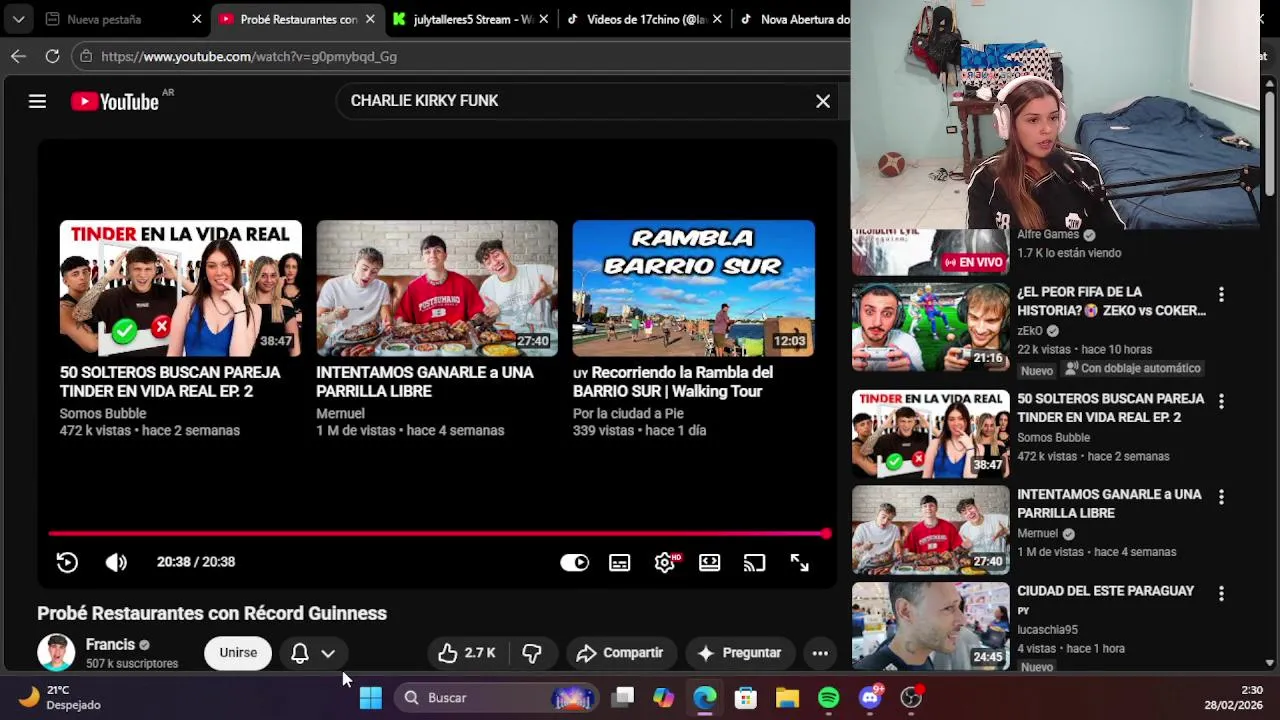The height and width of the screenshot is (720, 1280).
Task: Clear the search box with the X icon
Action: point(823,101)
